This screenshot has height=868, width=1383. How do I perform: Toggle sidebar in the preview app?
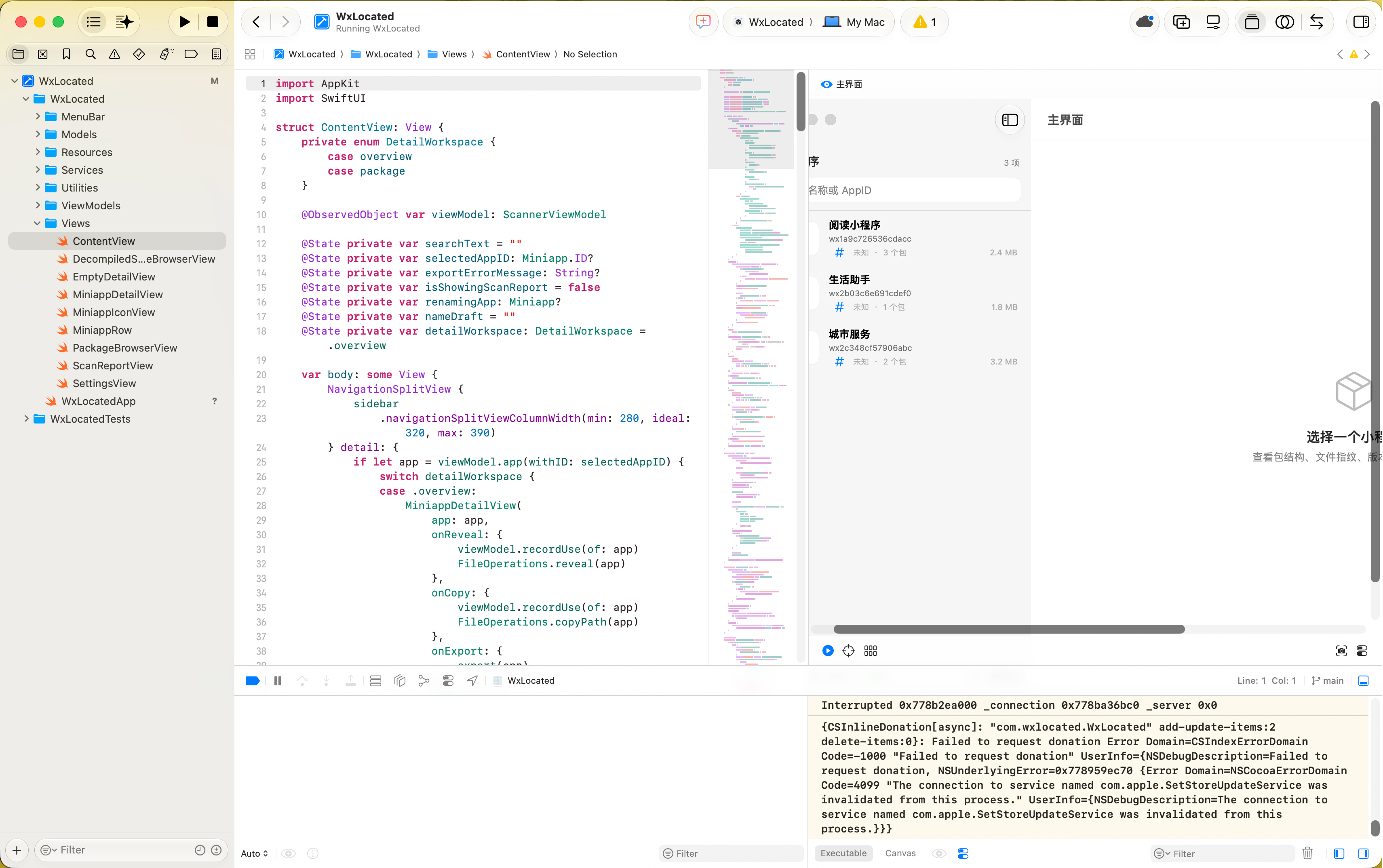pyautogui.click(x=1010, y=119)
